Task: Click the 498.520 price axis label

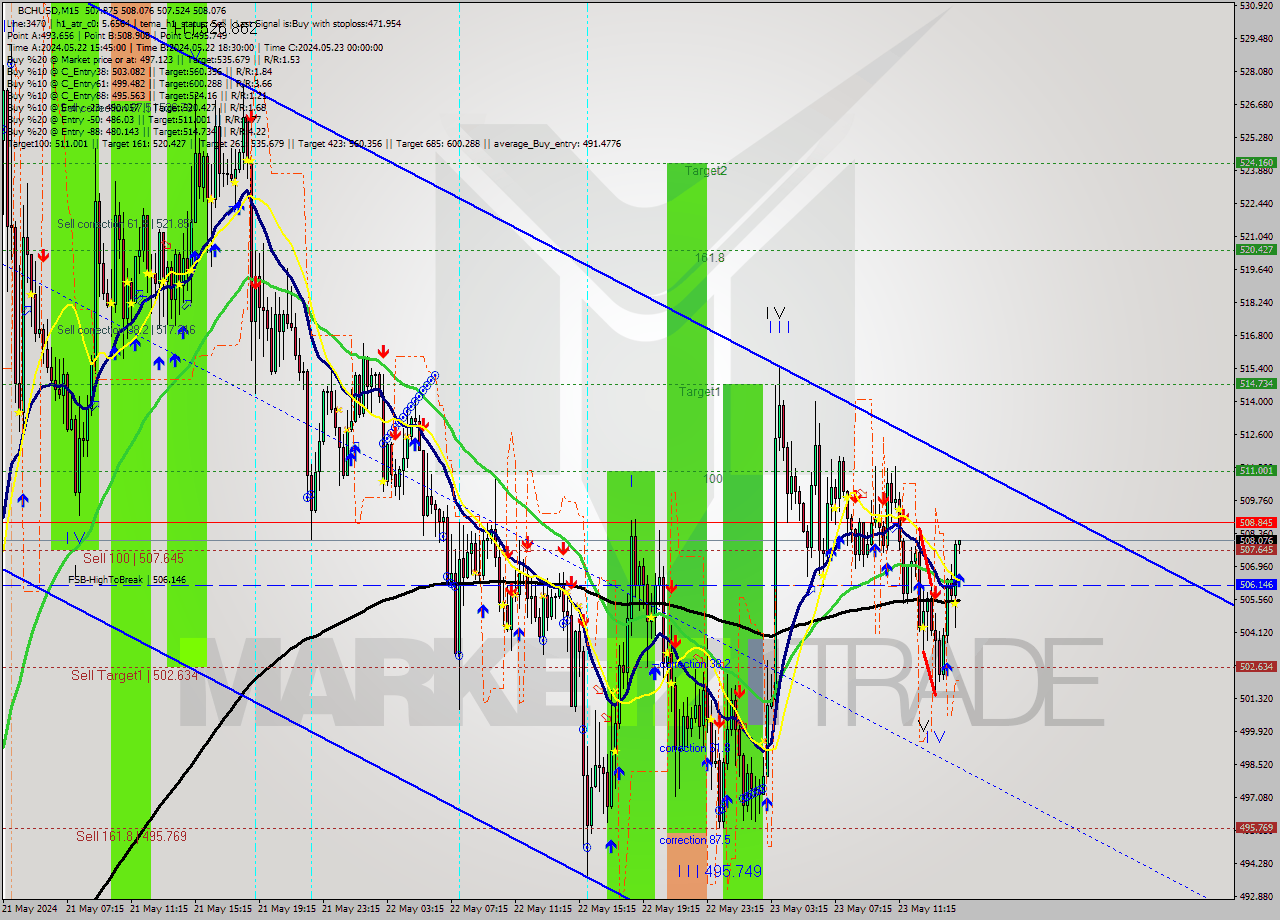Action: [1256, 764]
